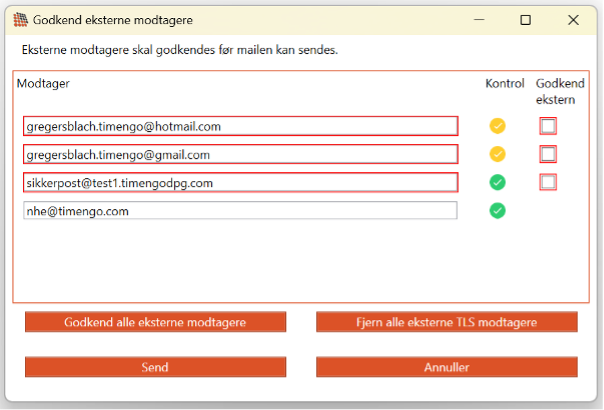The image size is (604, 410).
Task: Click the 'Godkend ekstern' column header
Action: point(560,91)
